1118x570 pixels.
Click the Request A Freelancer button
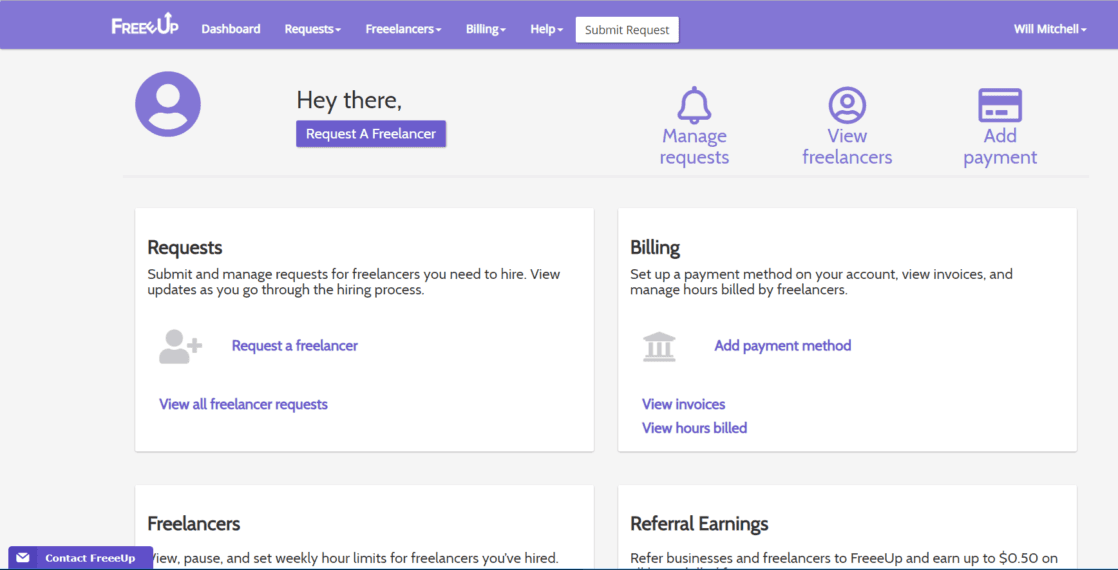click(x=371, y=133)
